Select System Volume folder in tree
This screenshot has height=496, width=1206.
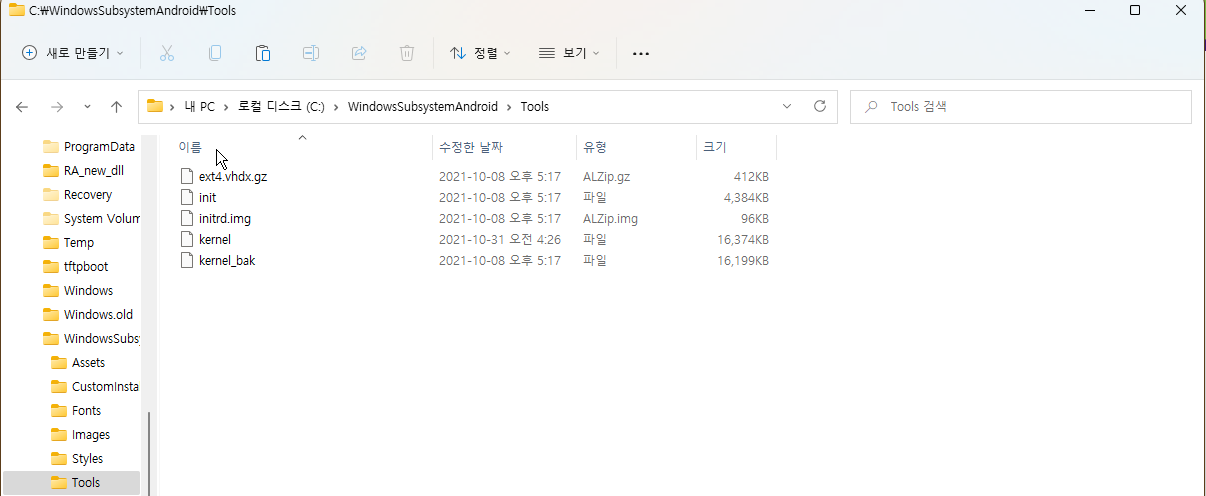point(91,218)
